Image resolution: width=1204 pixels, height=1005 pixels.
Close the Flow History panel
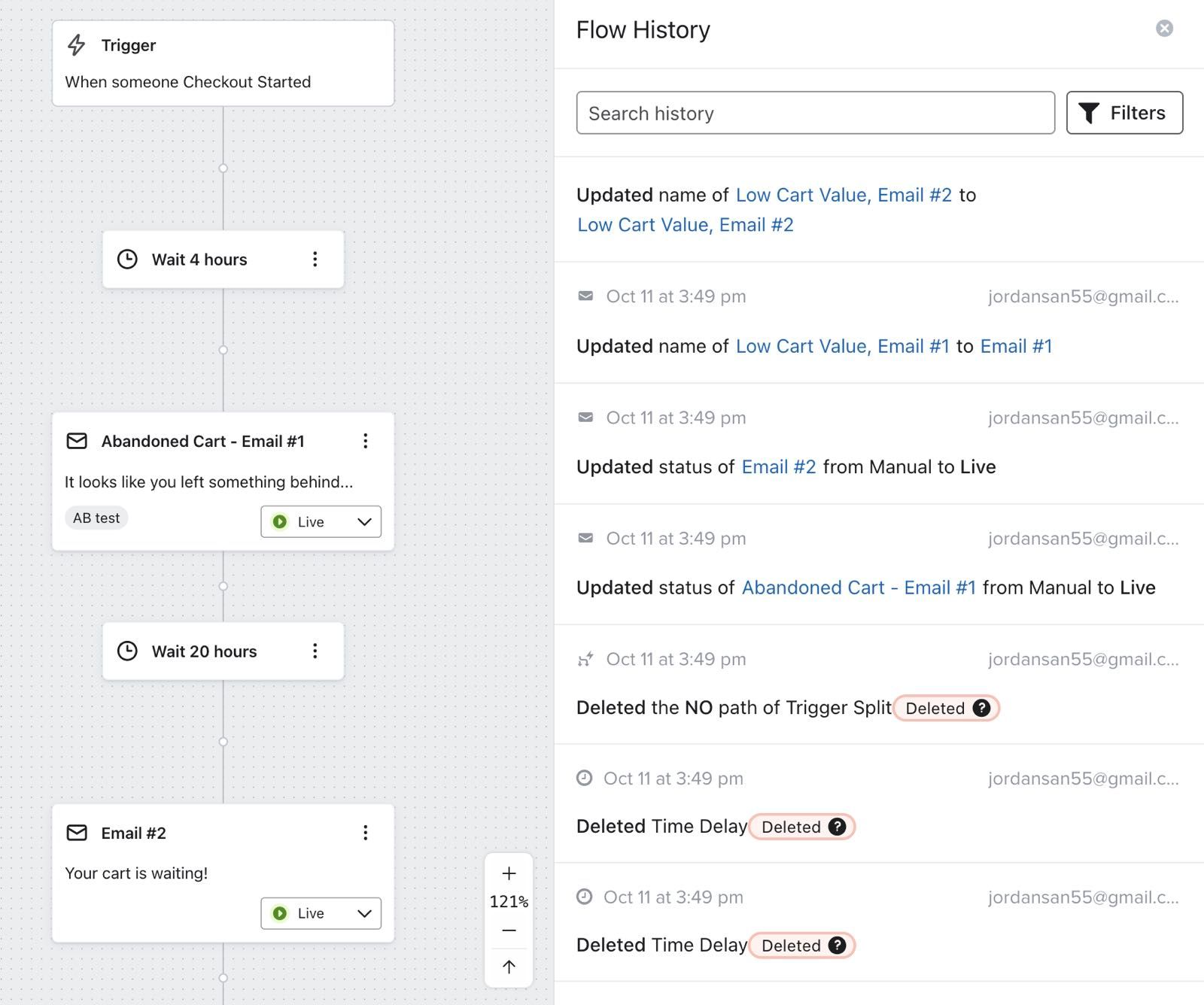(1165, 28)
